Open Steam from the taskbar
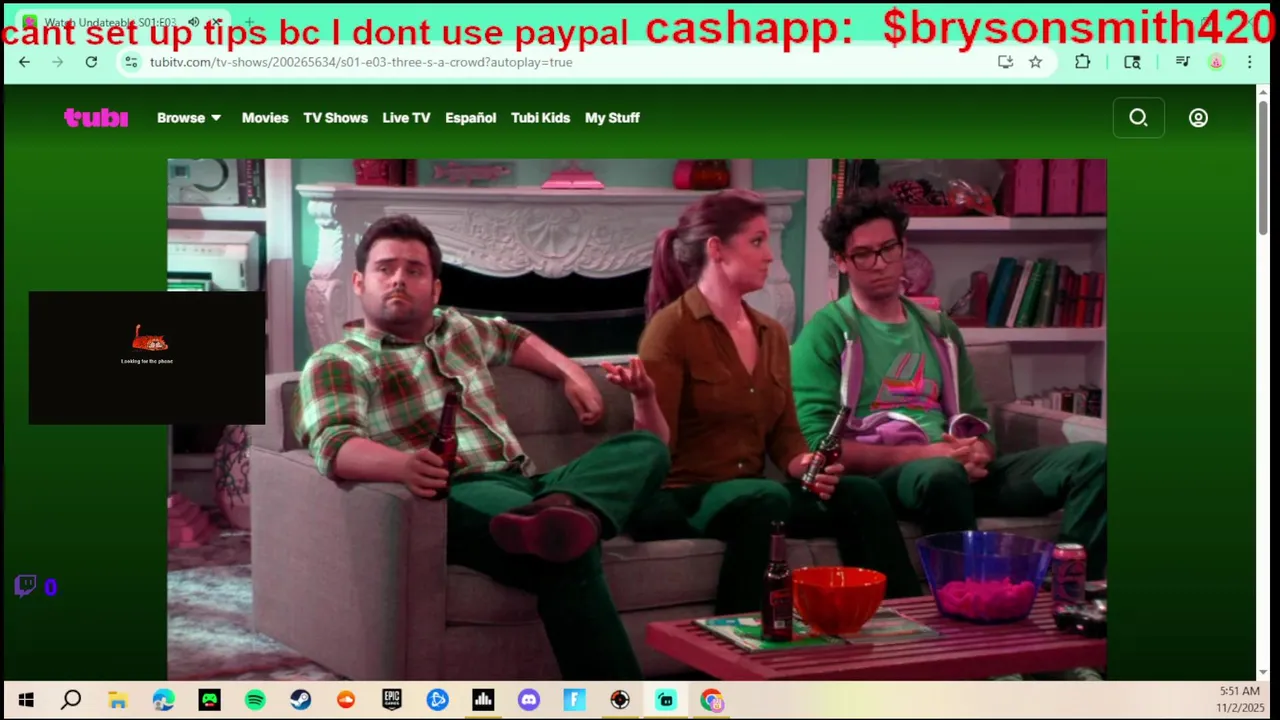Viewport: 1280px width, 720px height. point(300,700)
